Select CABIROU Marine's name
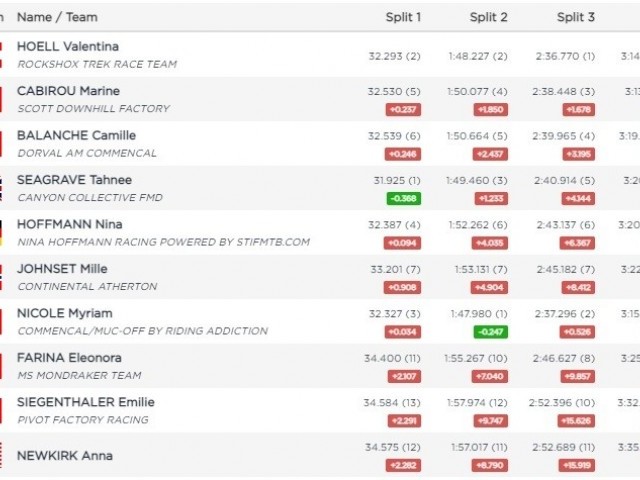The height and width of the screenshot is (480, 640). (x=66, y=91)
